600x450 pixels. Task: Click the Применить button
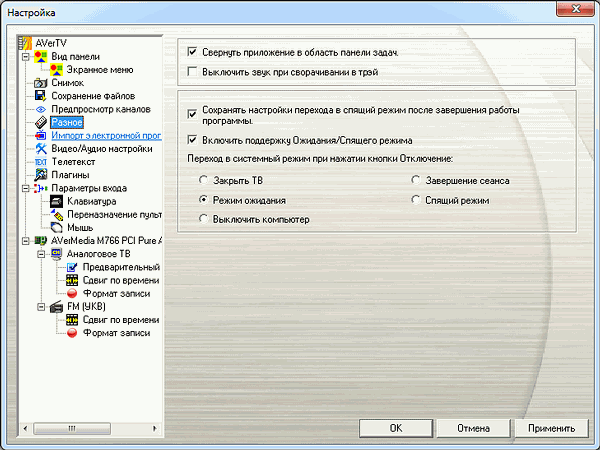pyautogui.click(x=552, y=428)
